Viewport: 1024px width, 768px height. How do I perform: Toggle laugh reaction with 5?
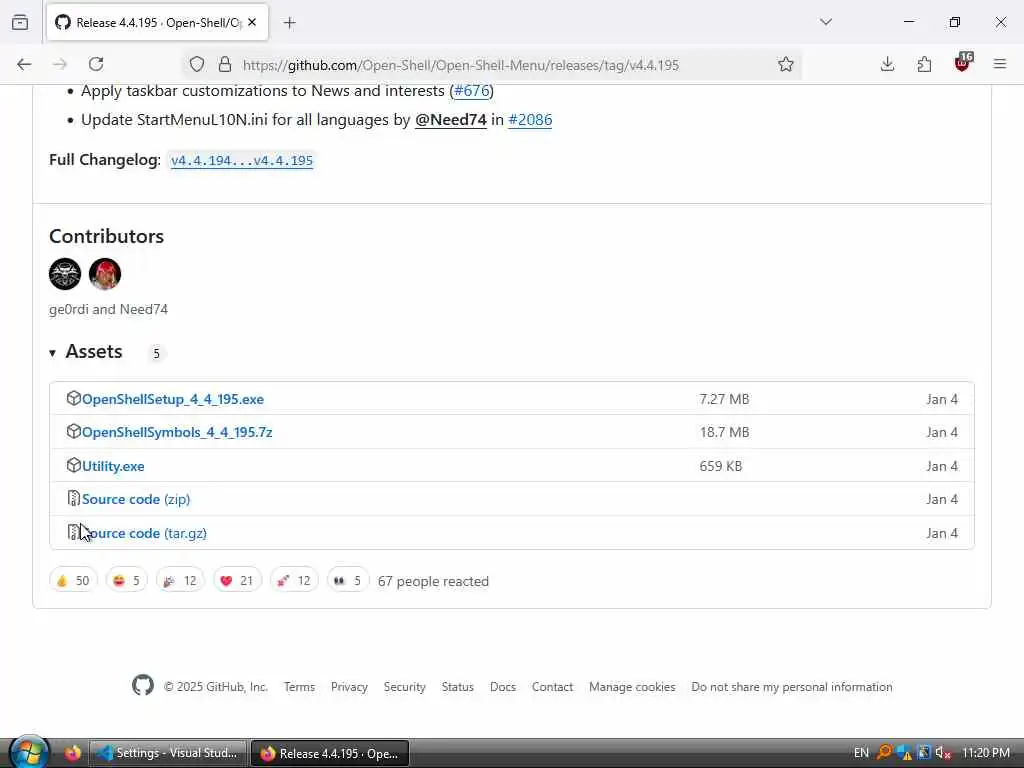pos(127,581)
